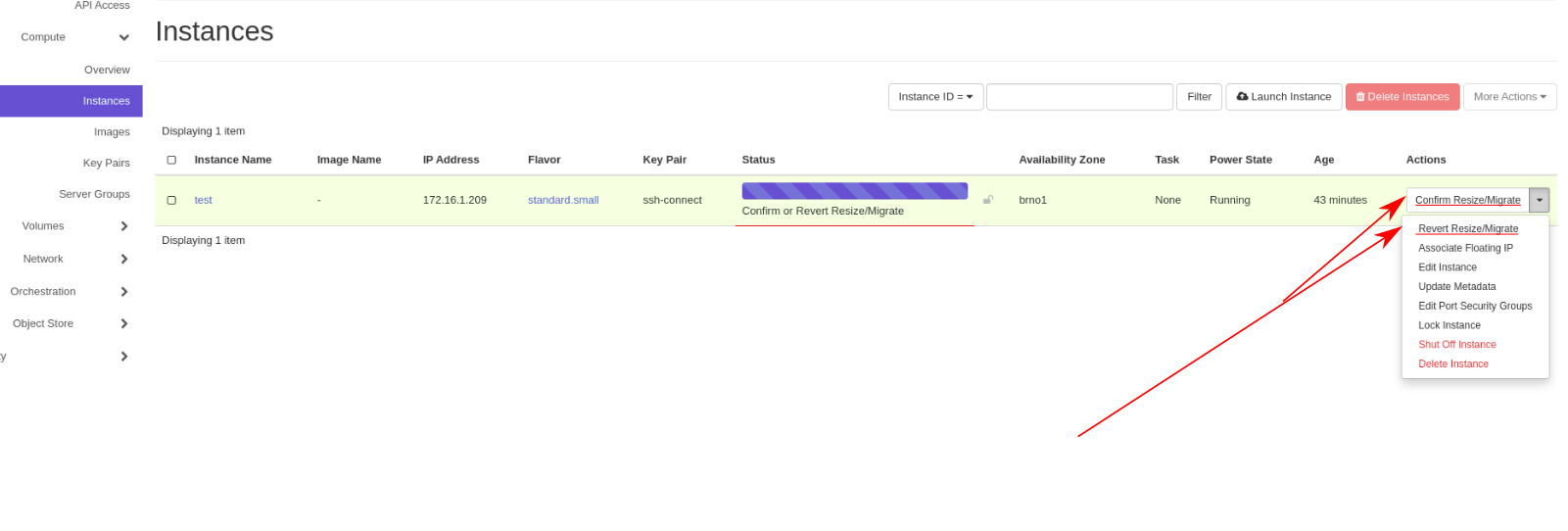The image size is (1568, 531).
Task: Choose Shut Off Instance menu entry
Action: (1456, 345)
